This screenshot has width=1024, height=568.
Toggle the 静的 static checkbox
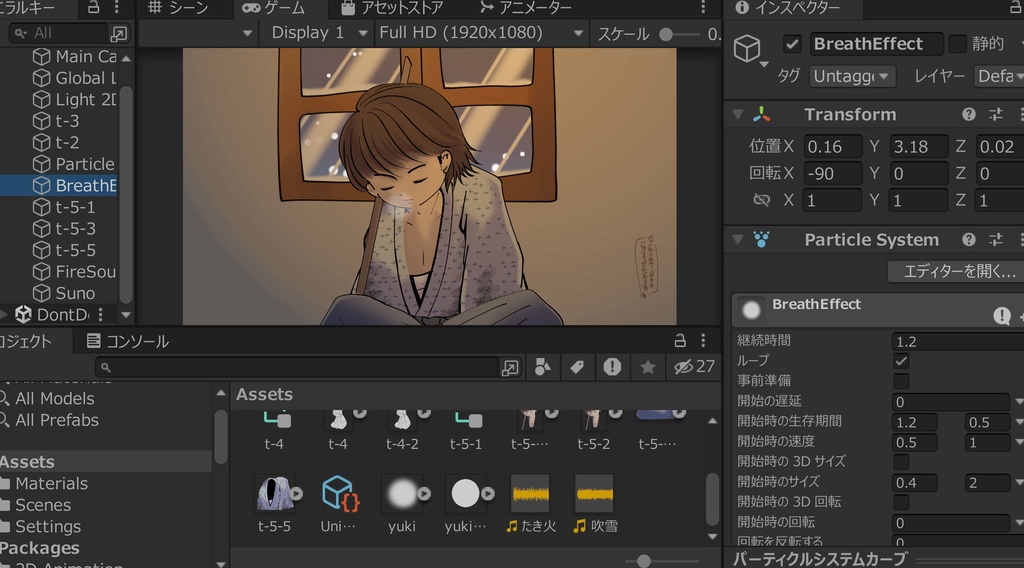[957, 44]
